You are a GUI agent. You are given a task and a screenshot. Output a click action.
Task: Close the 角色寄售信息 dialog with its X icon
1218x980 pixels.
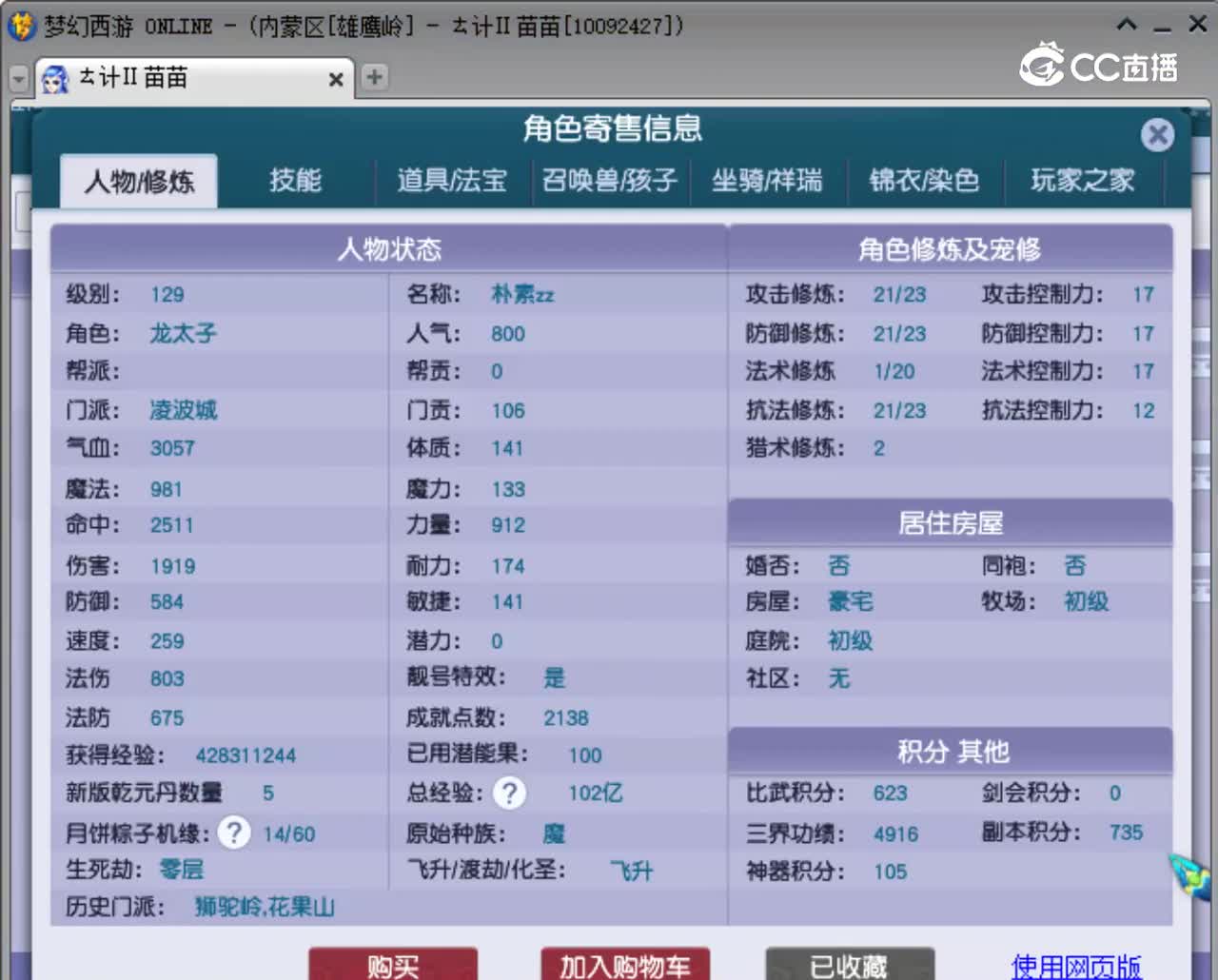[1158, 135]
